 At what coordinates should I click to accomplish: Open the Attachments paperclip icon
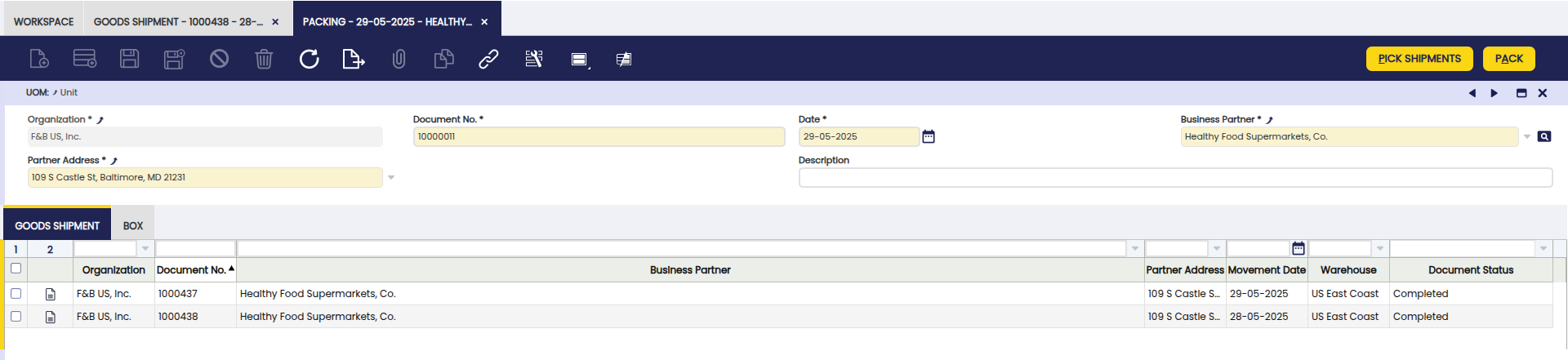coord(399,59)
